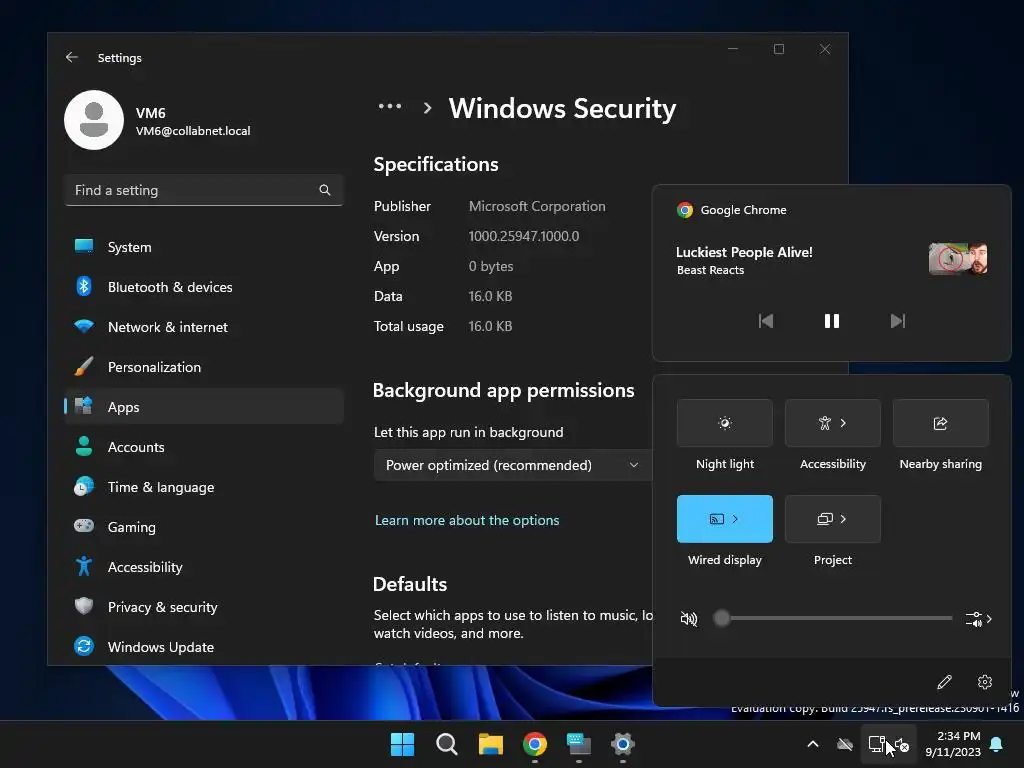Open Network & internet settings
1024x768 pixels.
pyautogui.click(x=204, y=327)
